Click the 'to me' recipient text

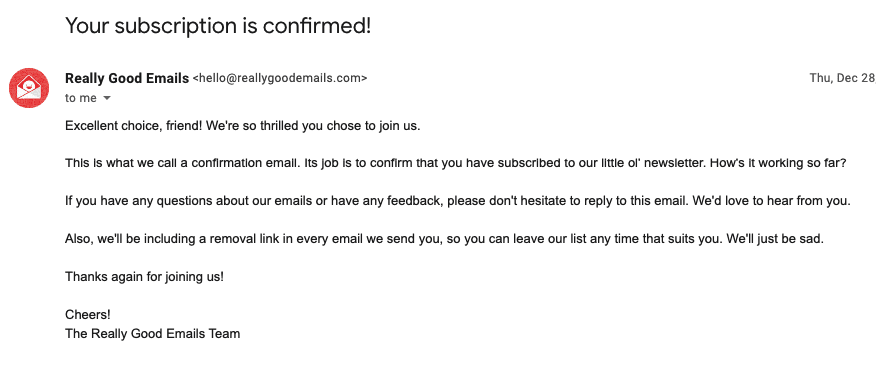tap(81, 98)
